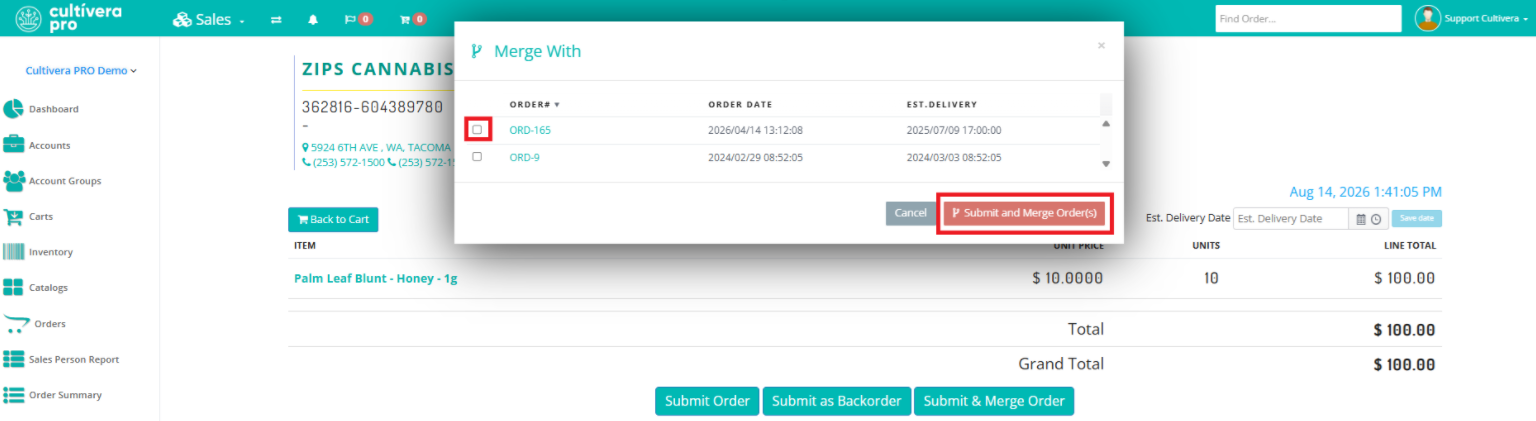The width and height of the screenshot is (1536, 421).
Task: Open Carts in the sidebar
Action: click(41, 217)
